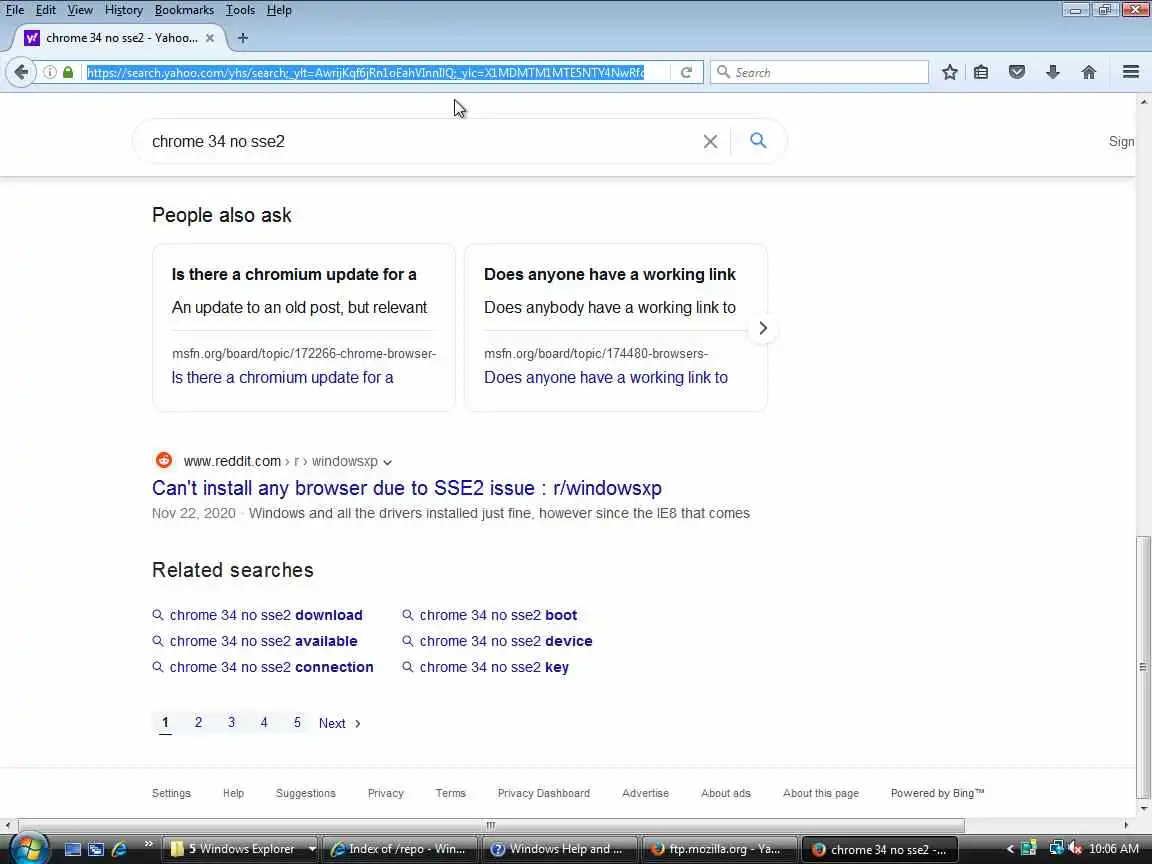Show hidden tray icons arrow
The image size is (1152, 864).
click(1010, 849)
